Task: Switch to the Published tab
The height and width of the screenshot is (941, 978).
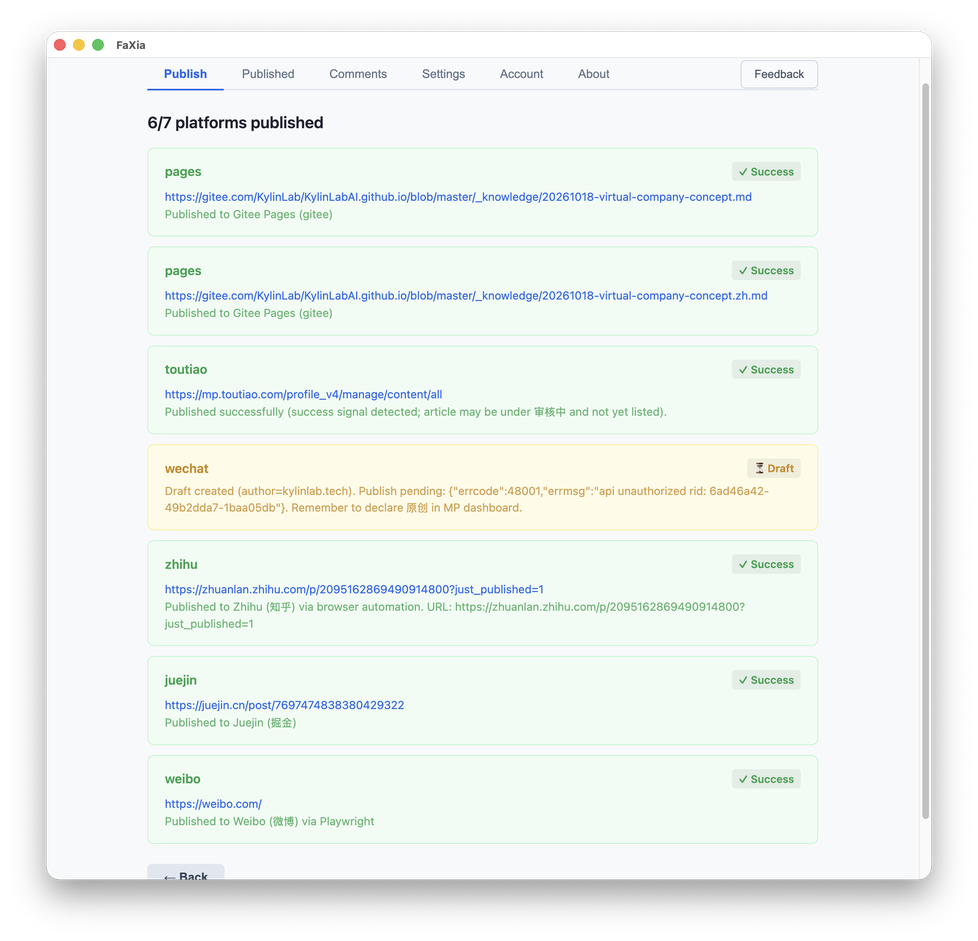Action: tap(268, 74)
